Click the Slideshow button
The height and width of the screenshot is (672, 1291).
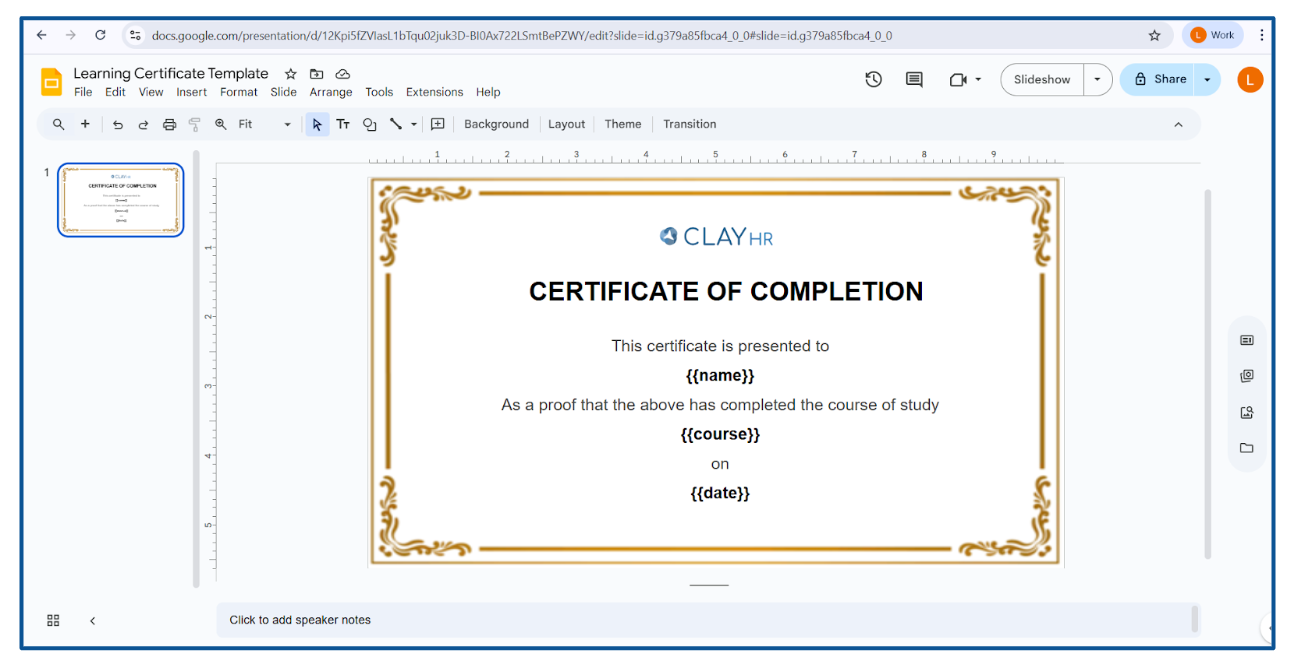coord(1042,79)
